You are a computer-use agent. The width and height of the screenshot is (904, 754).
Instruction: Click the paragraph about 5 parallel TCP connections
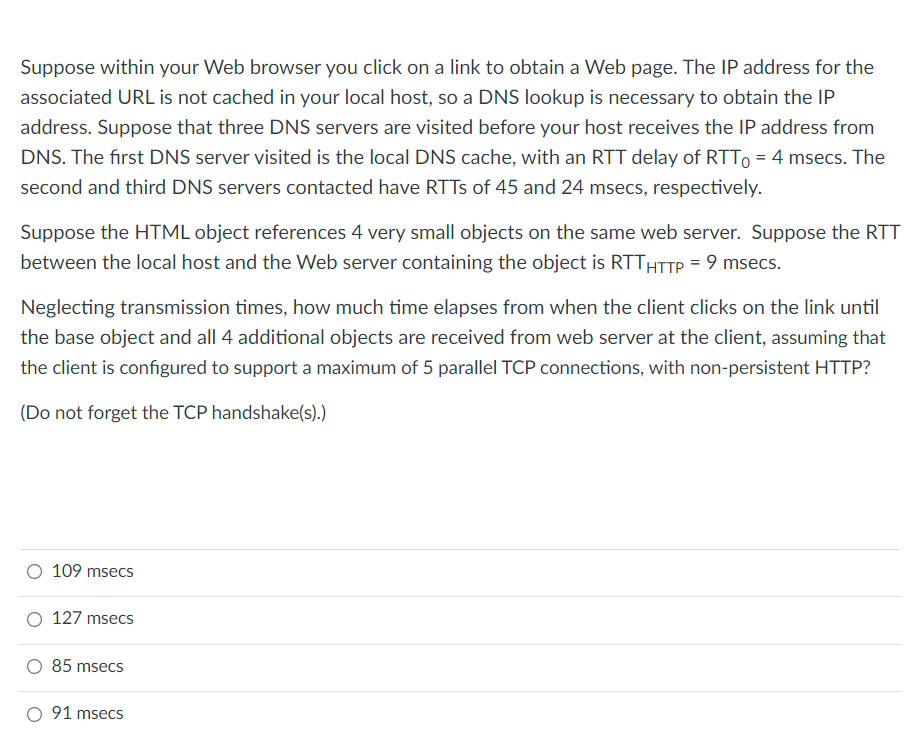point(450,337)
